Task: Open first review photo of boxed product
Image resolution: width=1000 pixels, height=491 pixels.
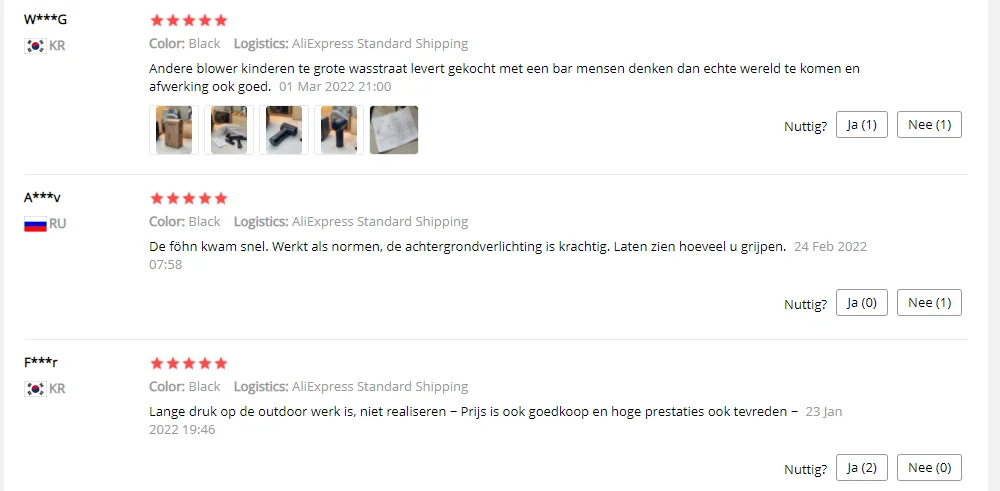Action: [x=173, y=130]
